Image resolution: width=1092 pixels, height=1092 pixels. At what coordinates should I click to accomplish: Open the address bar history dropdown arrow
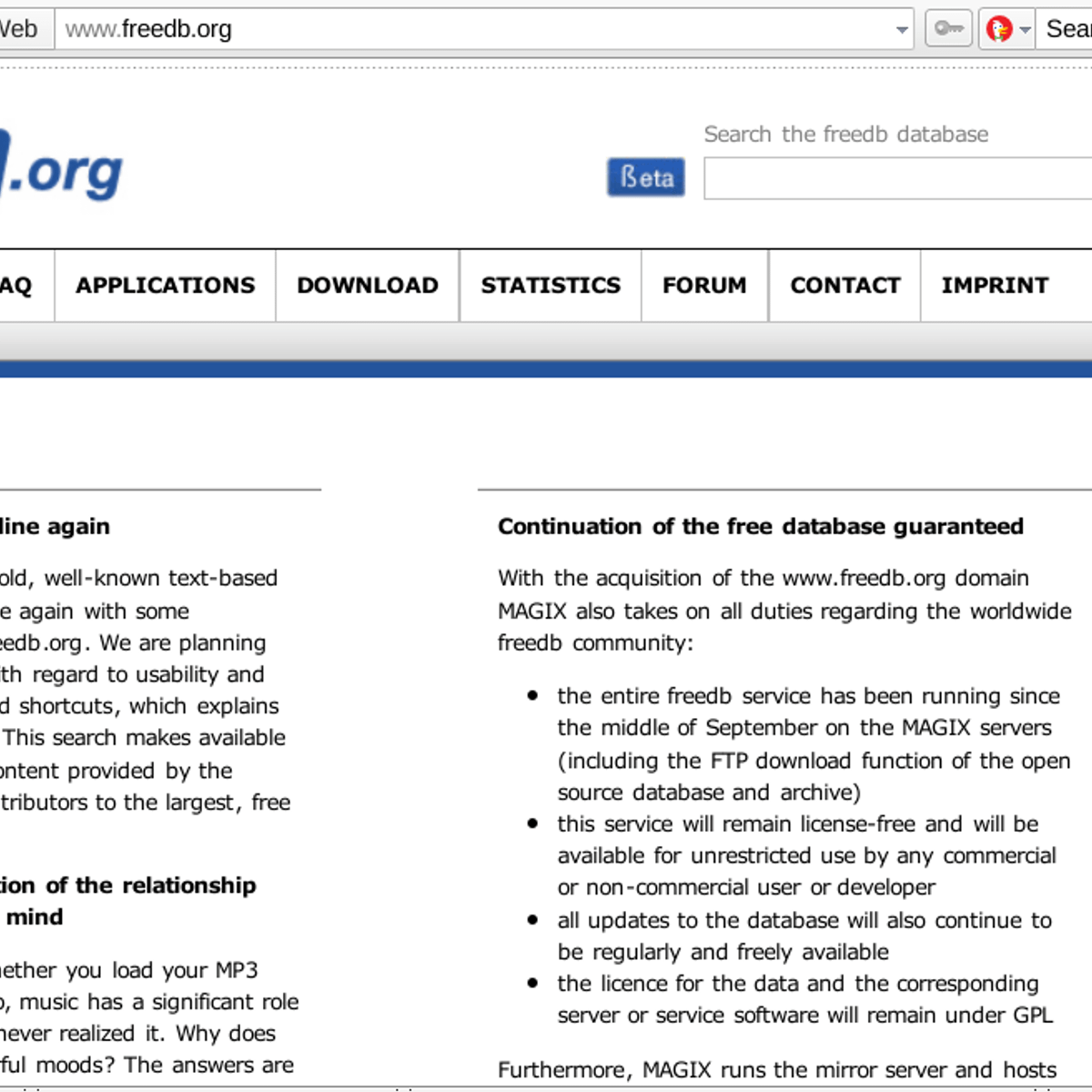[x=902, y=29]
